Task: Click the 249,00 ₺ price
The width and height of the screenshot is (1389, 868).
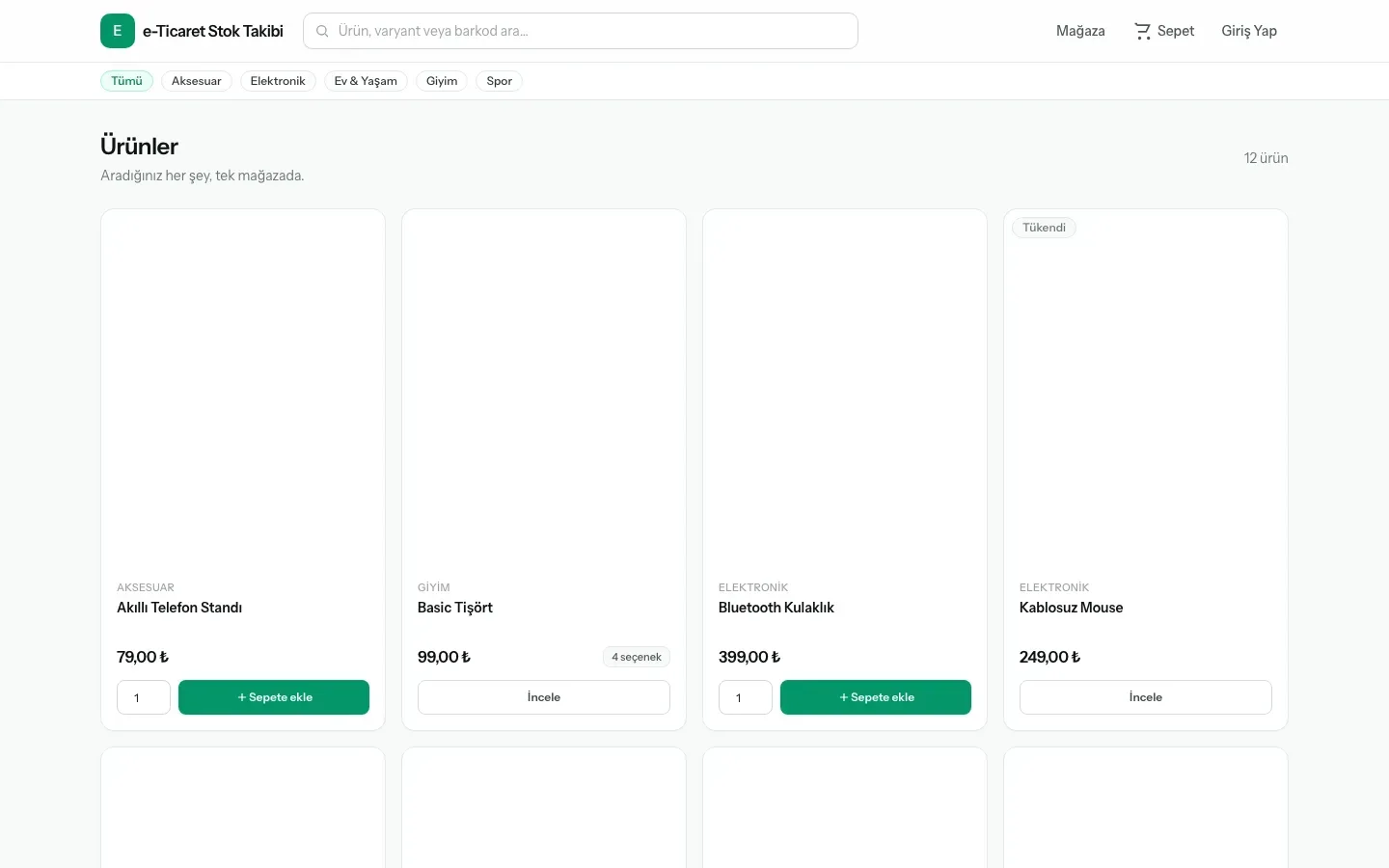Action: click(1050, 657)
